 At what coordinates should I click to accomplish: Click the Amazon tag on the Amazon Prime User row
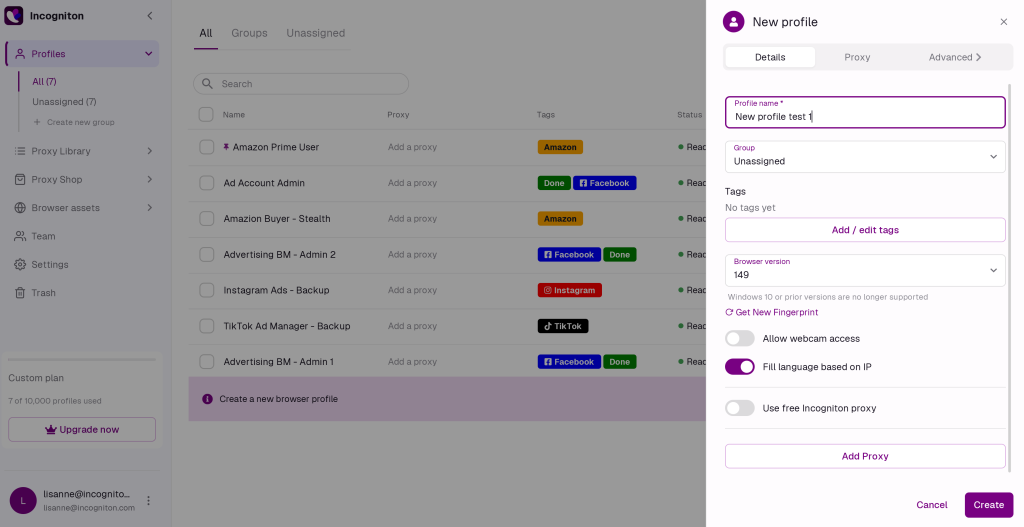pos(560,148)
